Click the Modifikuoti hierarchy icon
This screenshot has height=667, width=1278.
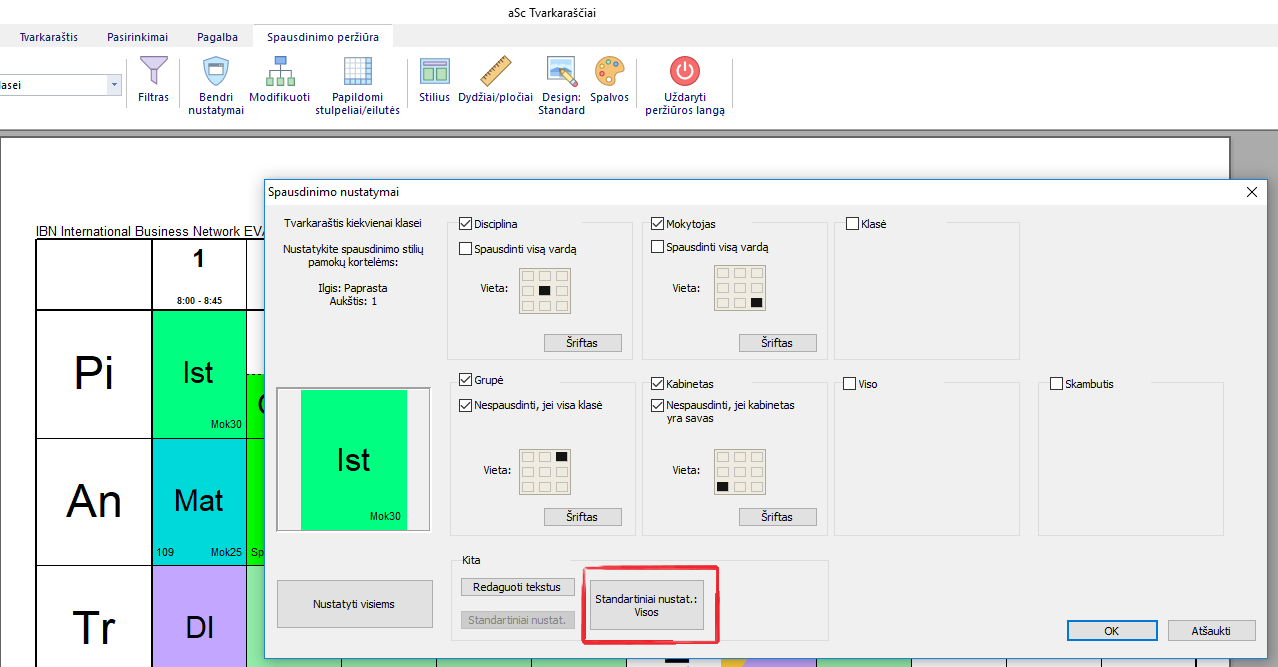[x=280, y=72]
